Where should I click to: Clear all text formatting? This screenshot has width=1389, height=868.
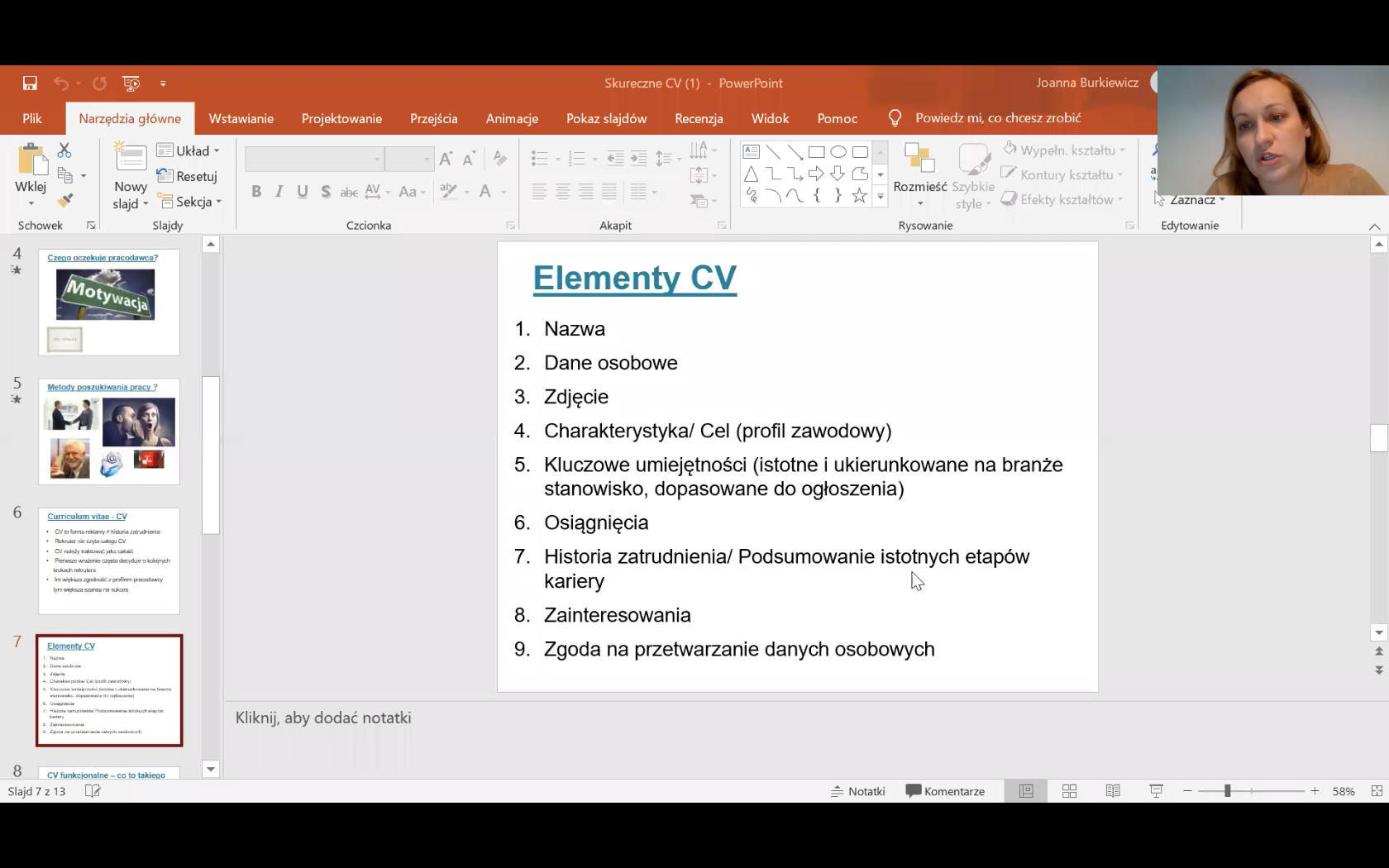point(499,158)
